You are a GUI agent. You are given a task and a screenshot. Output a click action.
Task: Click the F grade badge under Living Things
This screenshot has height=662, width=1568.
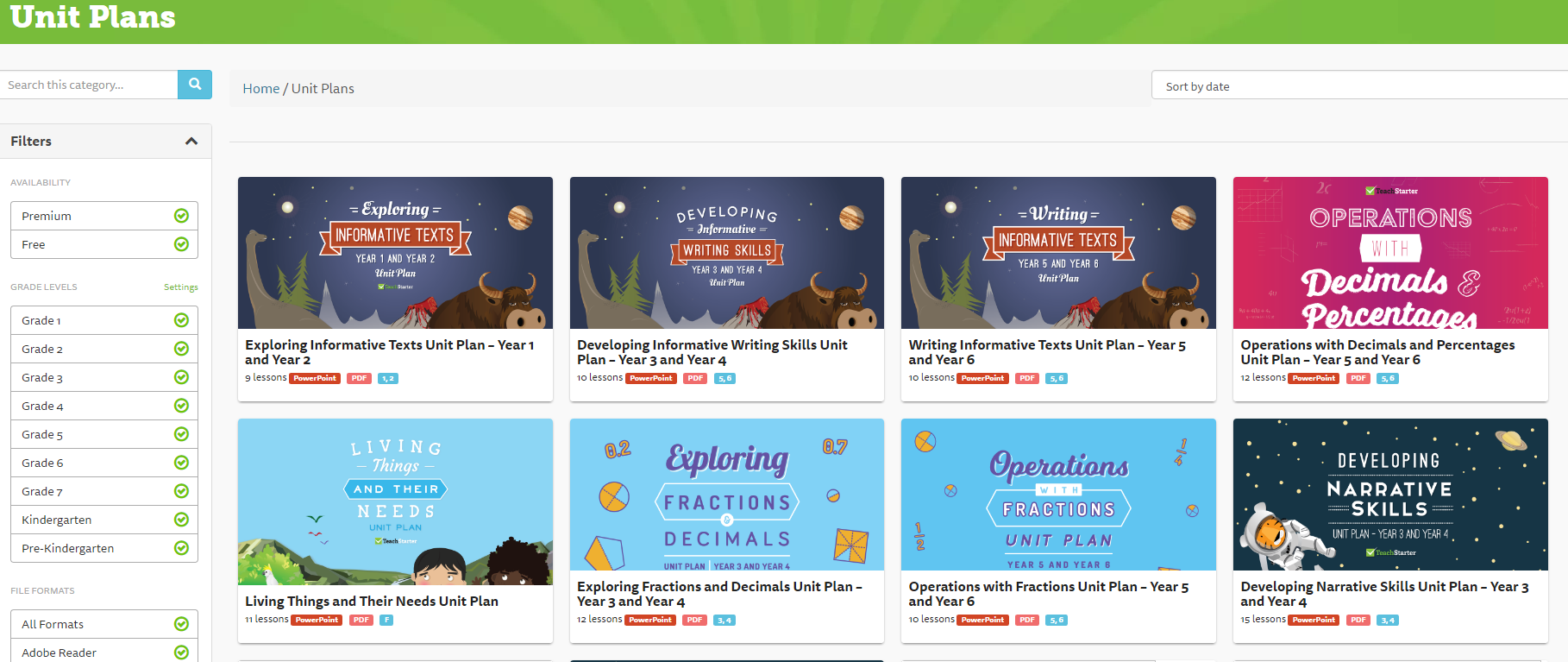tap(386, 620)
